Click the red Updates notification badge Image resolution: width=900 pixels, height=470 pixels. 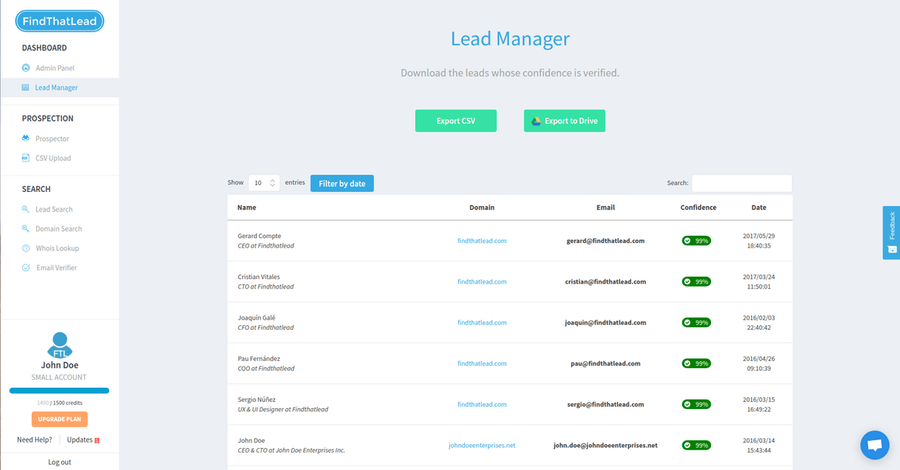97,441
